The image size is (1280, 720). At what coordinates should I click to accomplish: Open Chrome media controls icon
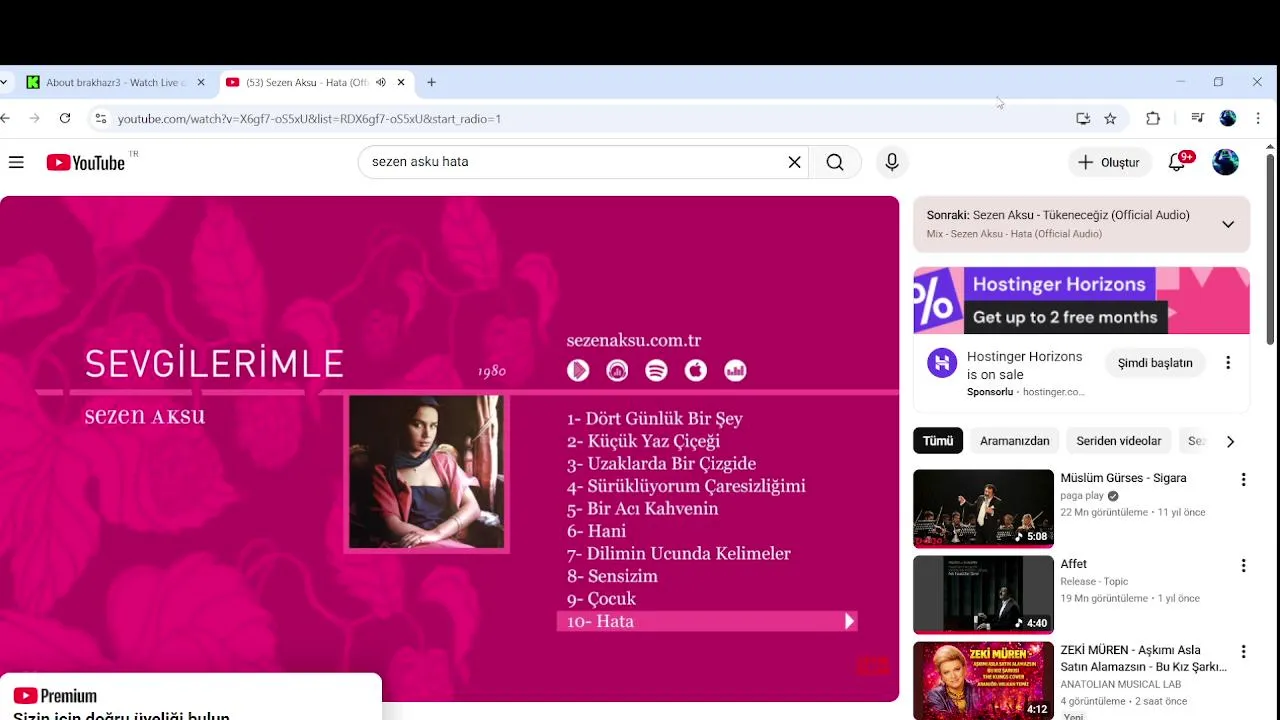[x=1197, y=118]
